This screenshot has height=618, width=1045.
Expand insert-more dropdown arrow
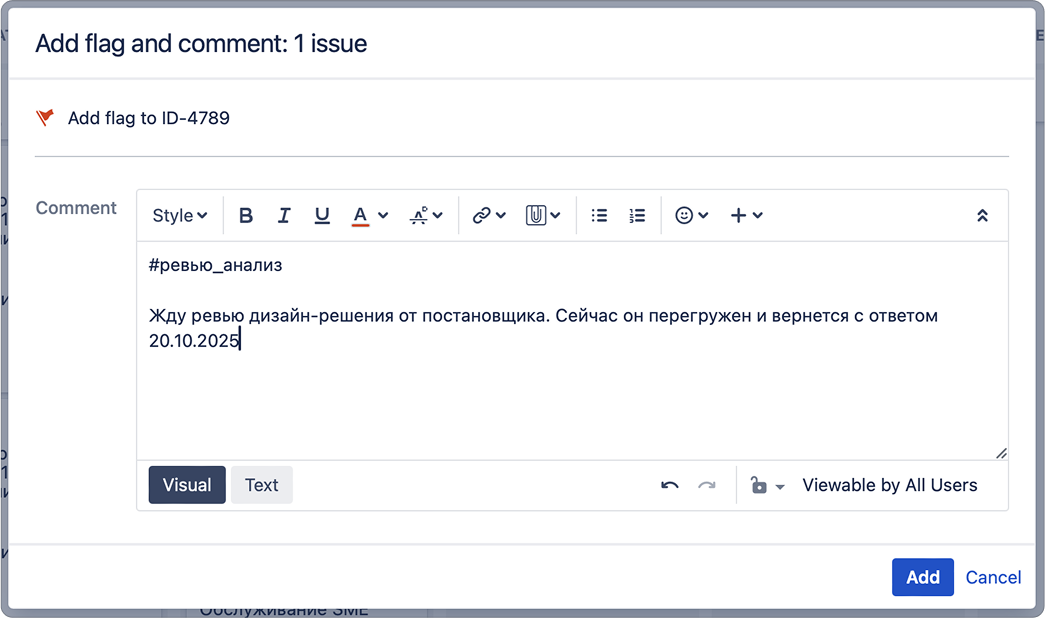click(758, 215)
